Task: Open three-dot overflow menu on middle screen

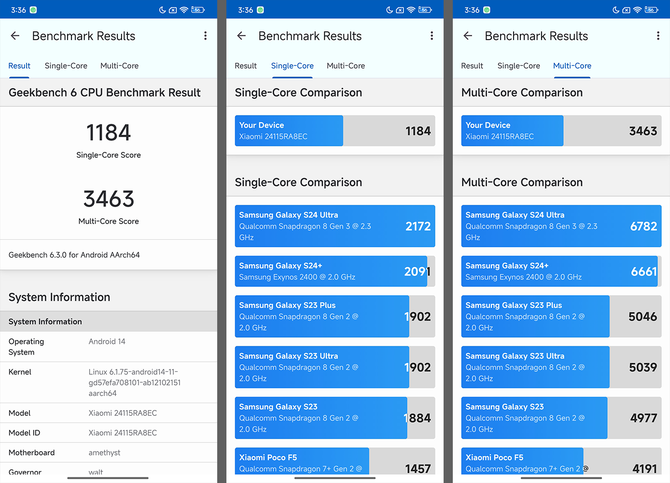Action: tap(432, 36)
